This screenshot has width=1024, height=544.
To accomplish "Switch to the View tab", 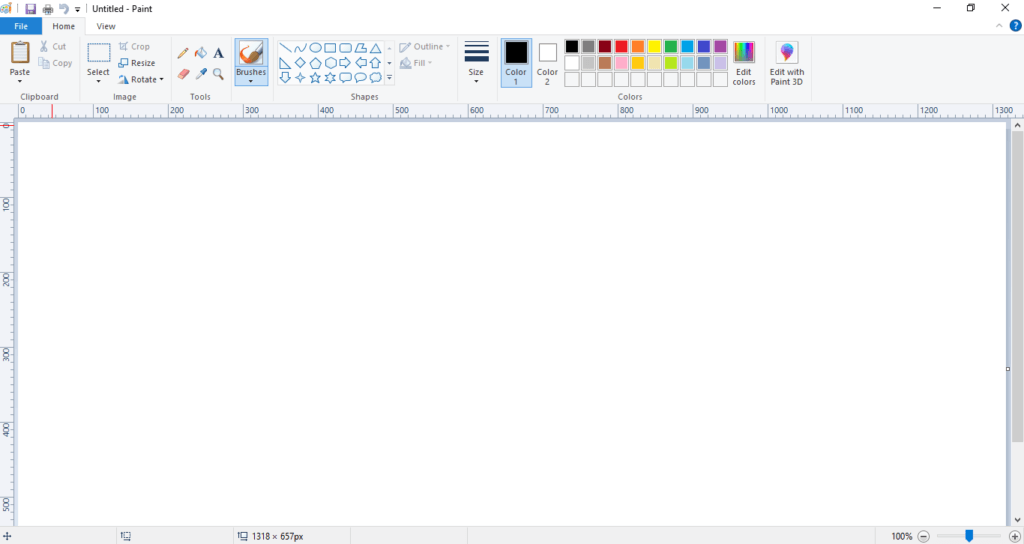I will click(106, 26).
